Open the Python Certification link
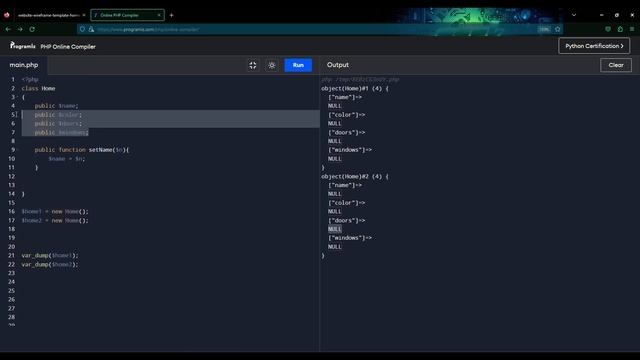The width and height of the screenshot is (640, 360). pos(594,46)
